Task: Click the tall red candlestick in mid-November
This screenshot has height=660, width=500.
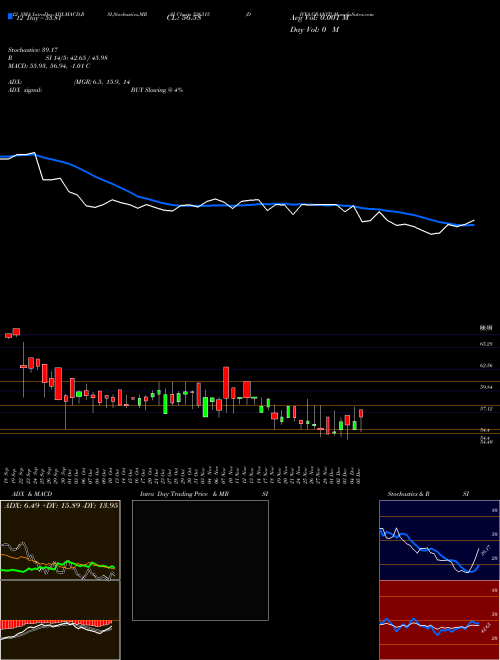Action: pyautogui.click(x=226, y=383)
